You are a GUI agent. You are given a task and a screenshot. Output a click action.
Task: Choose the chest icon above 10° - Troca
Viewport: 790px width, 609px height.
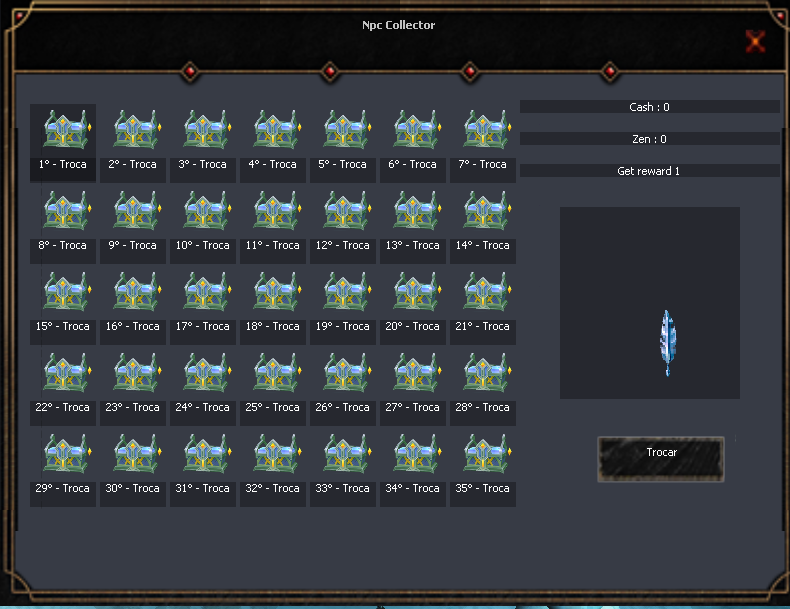click(207, 211)
